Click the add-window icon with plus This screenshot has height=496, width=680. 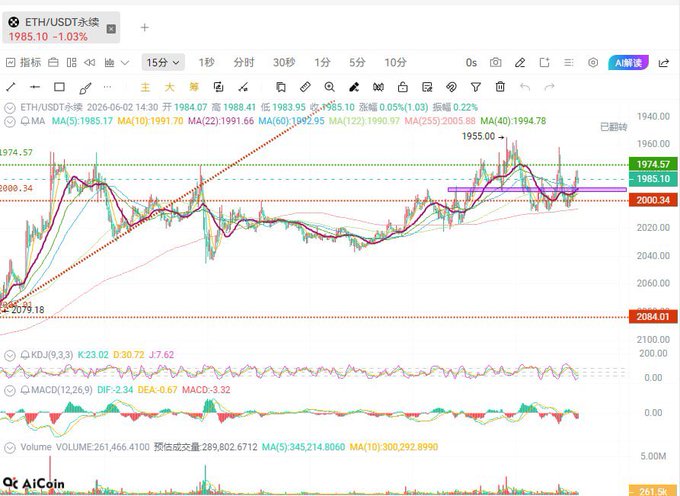pyautogui.click(x=544, y=62)
